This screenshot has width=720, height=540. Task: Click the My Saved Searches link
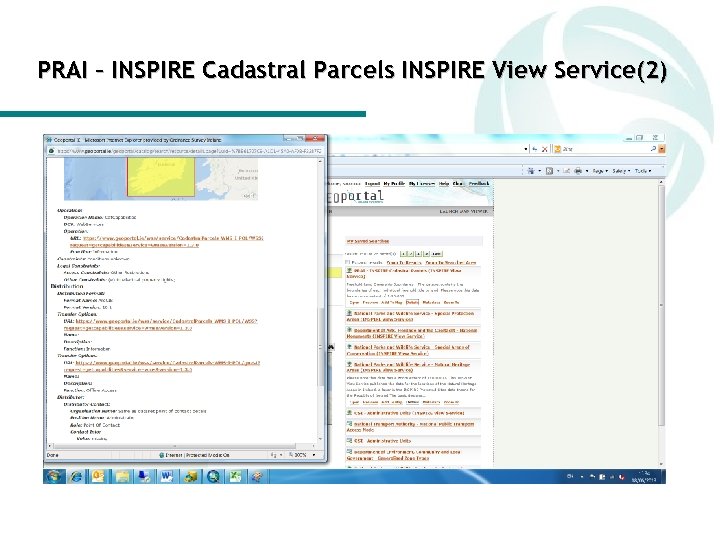[367, 241]
